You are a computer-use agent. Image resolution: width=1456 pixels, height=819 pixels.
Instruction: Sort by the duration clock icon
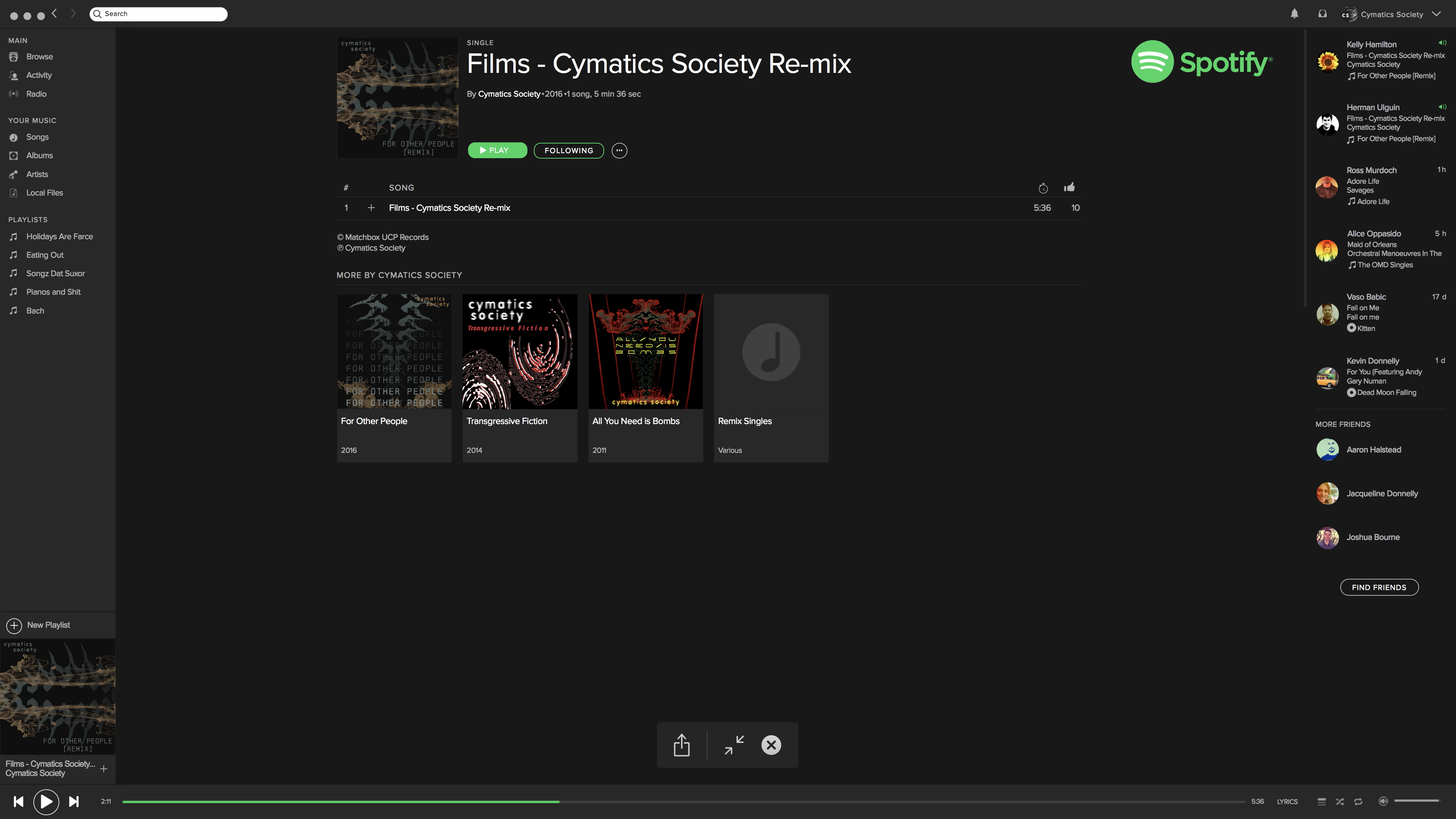click(x=1043, y=188)
